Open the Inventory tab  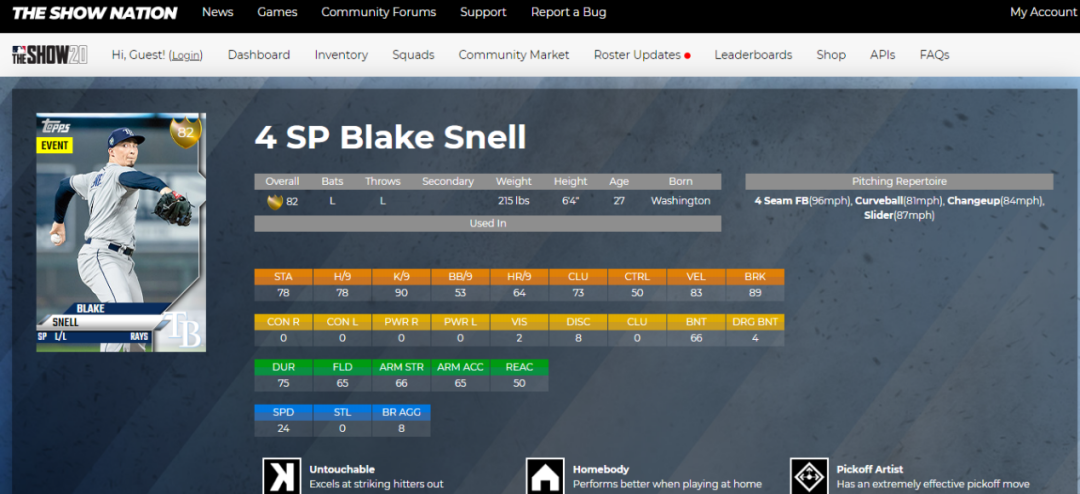[341, 55]
